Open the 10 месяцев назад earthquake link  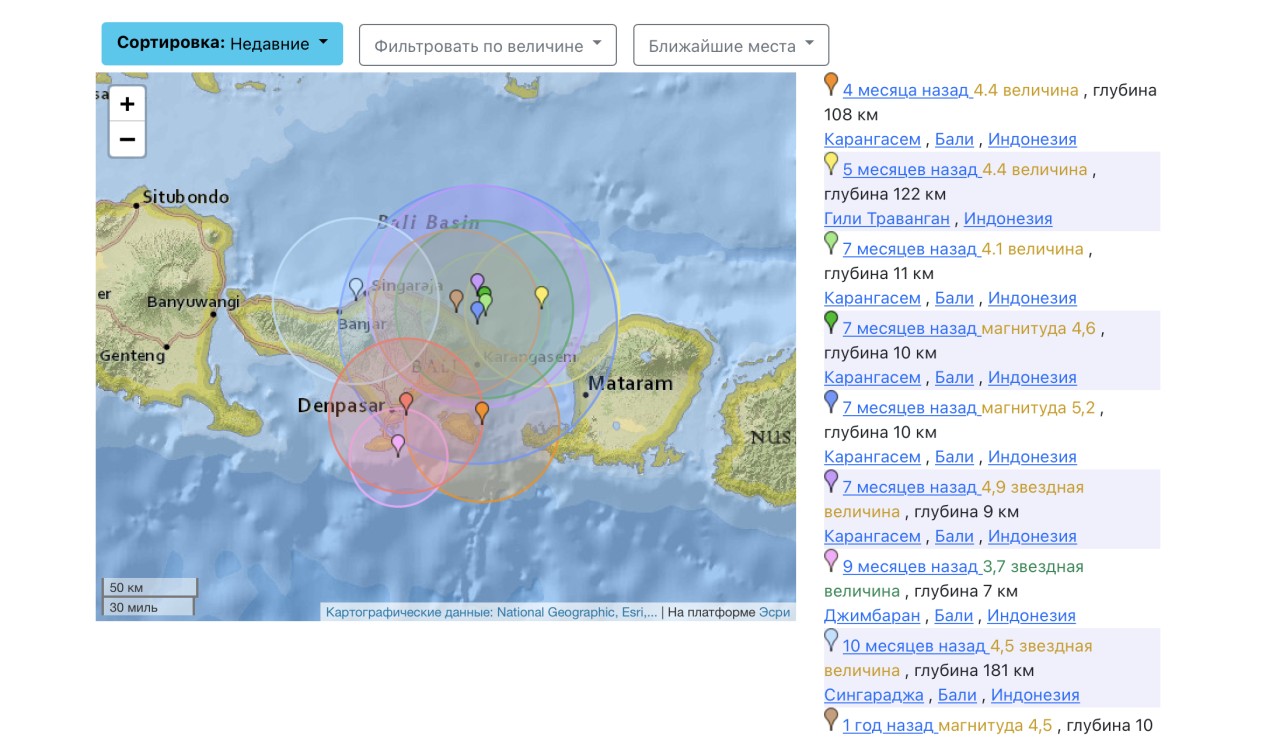tap(914, 646)
